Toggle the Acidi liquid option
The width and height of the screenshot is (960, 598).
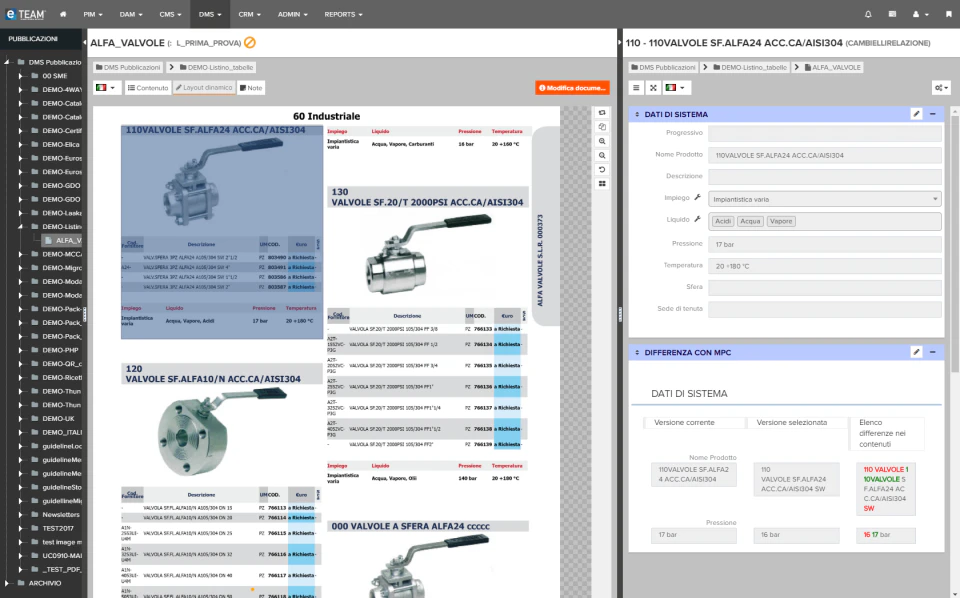(723, 221)
